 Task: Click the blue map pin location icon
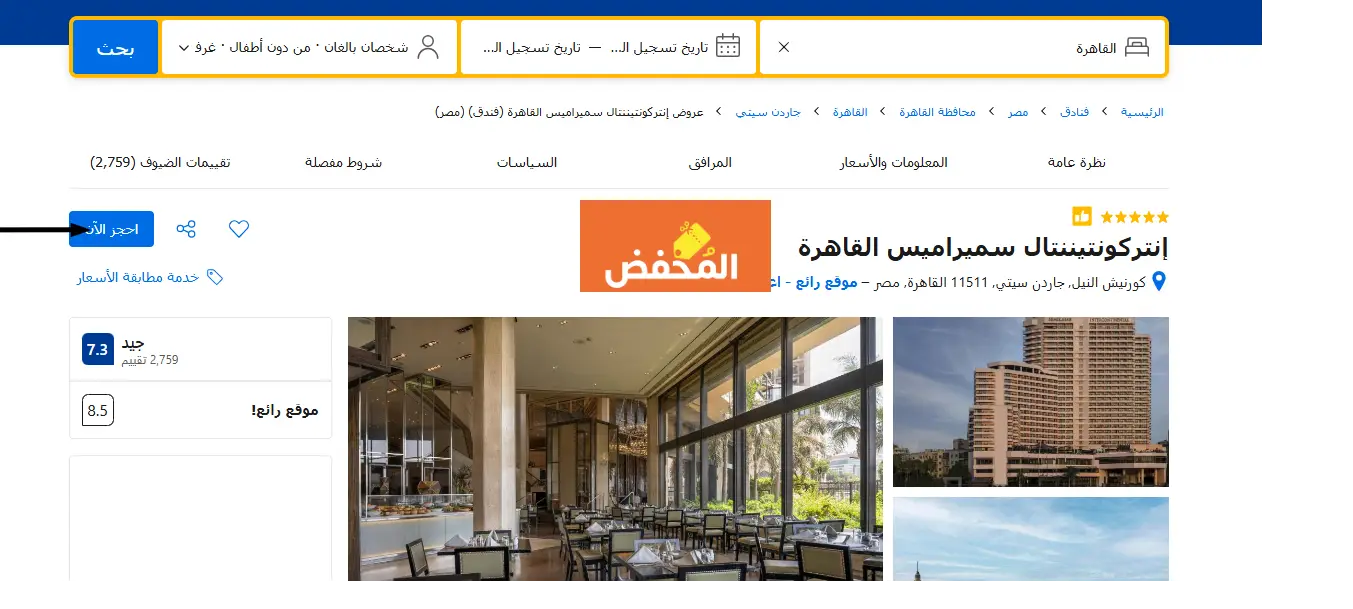tap(1160, 282)
